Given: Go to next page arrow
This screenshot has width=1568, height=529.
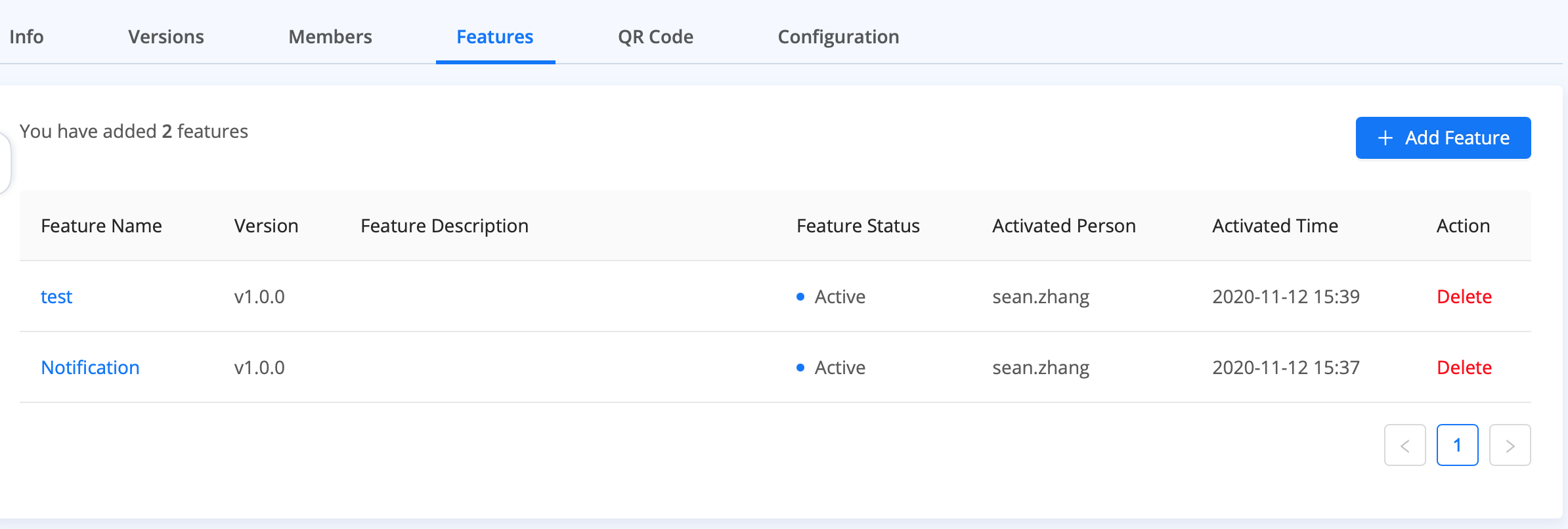Looking at the screenshot, I should pyautogui.click(x=1510, y=446).
